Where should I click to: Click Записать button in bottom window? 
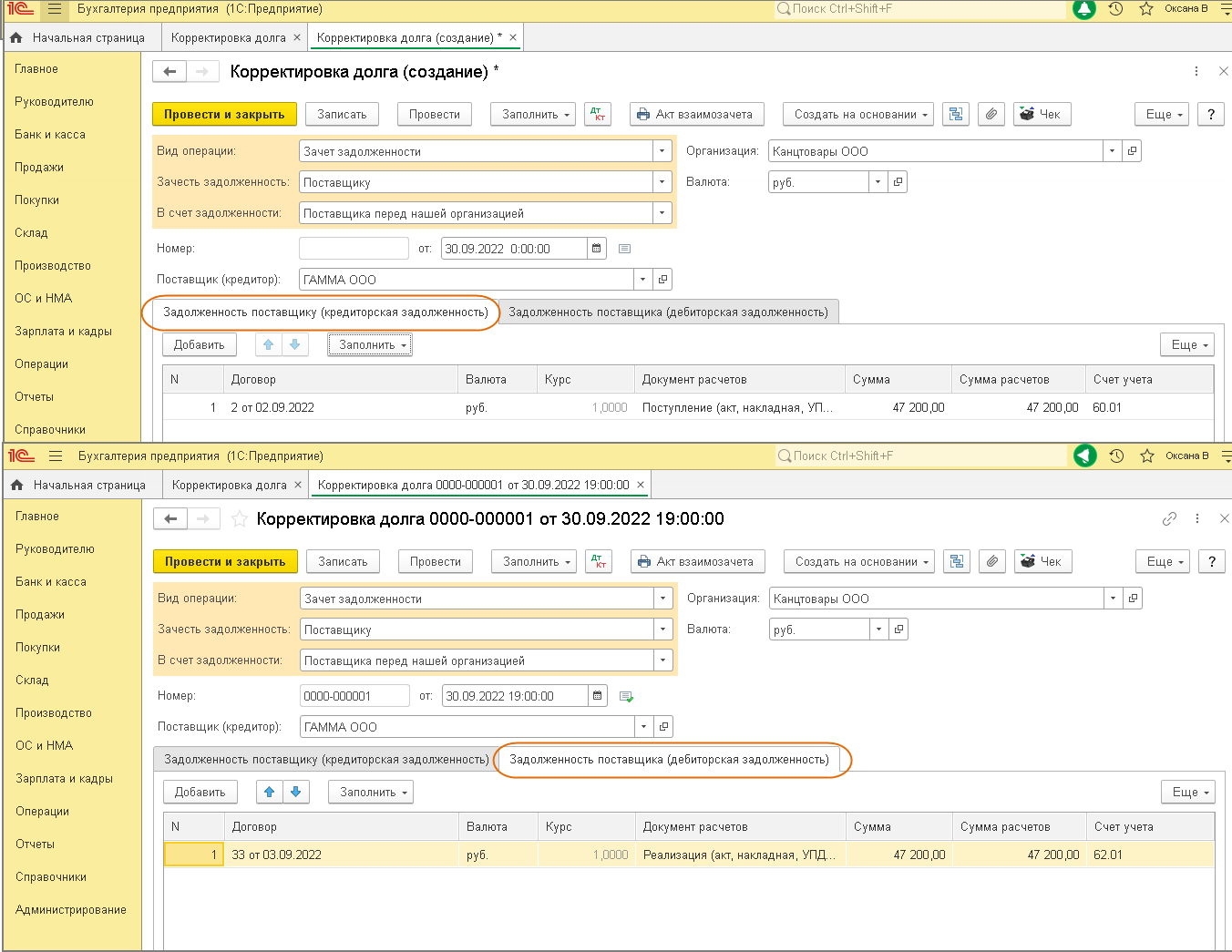(343, 562)
